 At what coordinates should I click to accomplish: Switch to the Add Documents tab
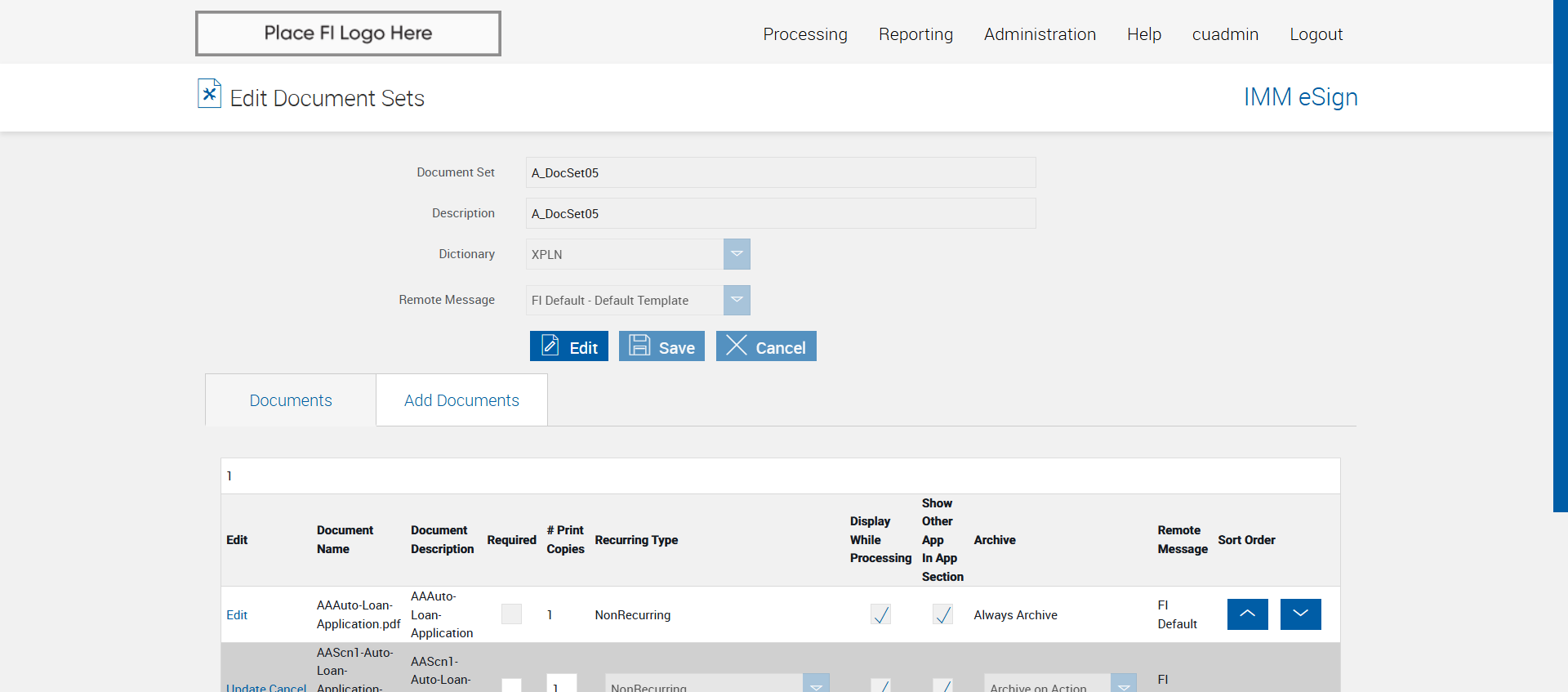point(461,400)
